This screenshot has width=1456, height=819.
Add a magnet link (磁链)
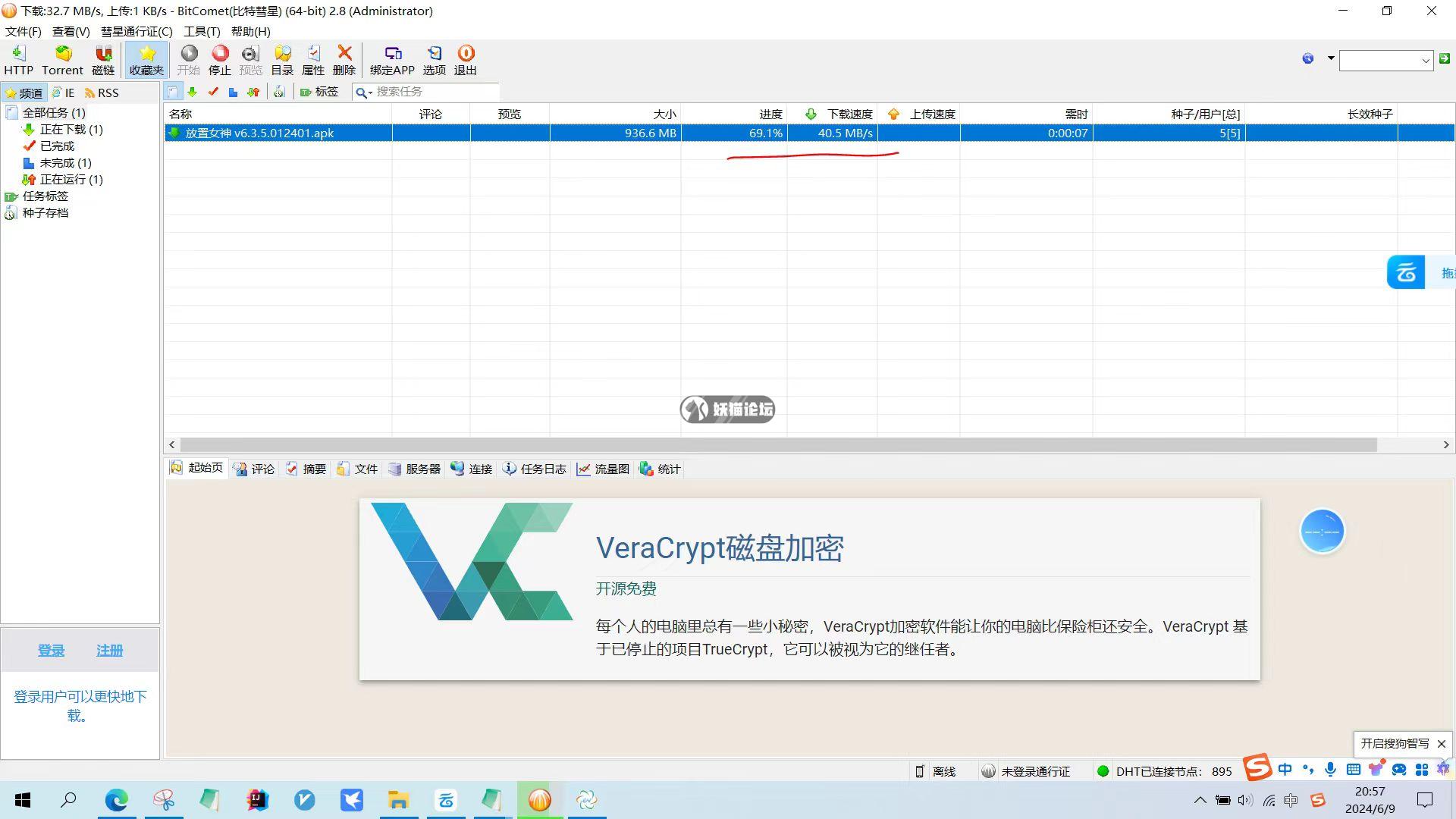tap(103, 60)
